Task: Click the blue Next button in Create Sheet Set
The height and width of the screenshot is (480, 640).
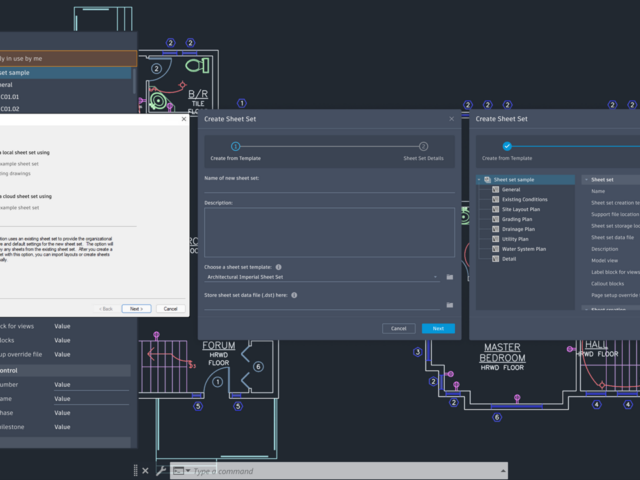Action: coord(438,328)
